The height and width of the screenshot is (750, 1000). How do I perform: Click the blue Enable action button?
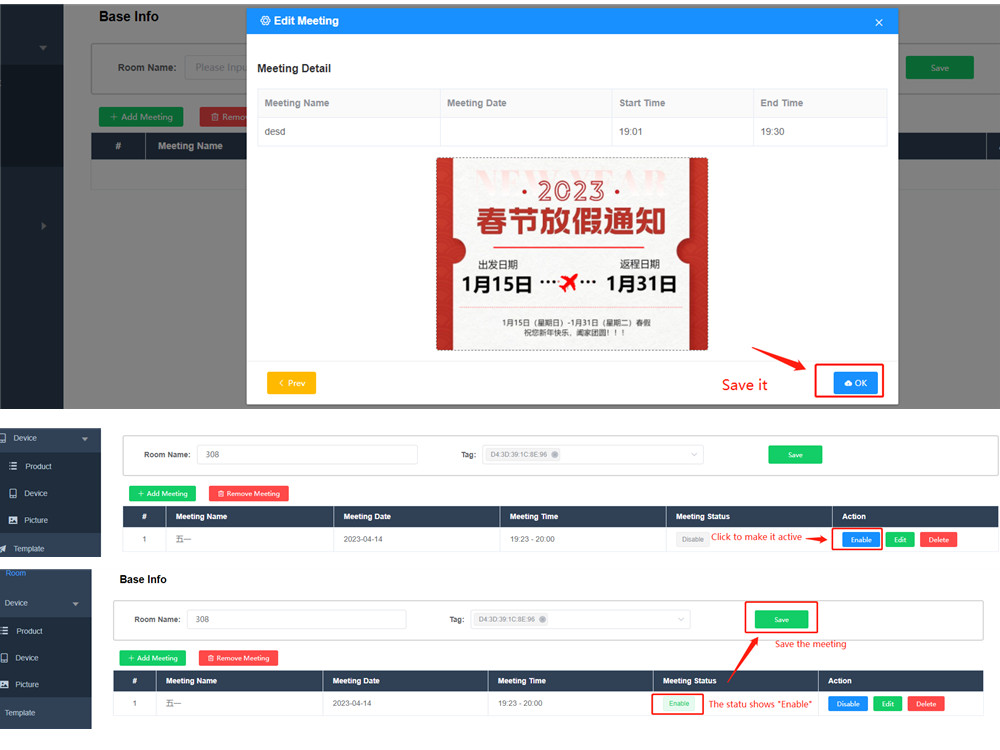(x=860, y=540)
